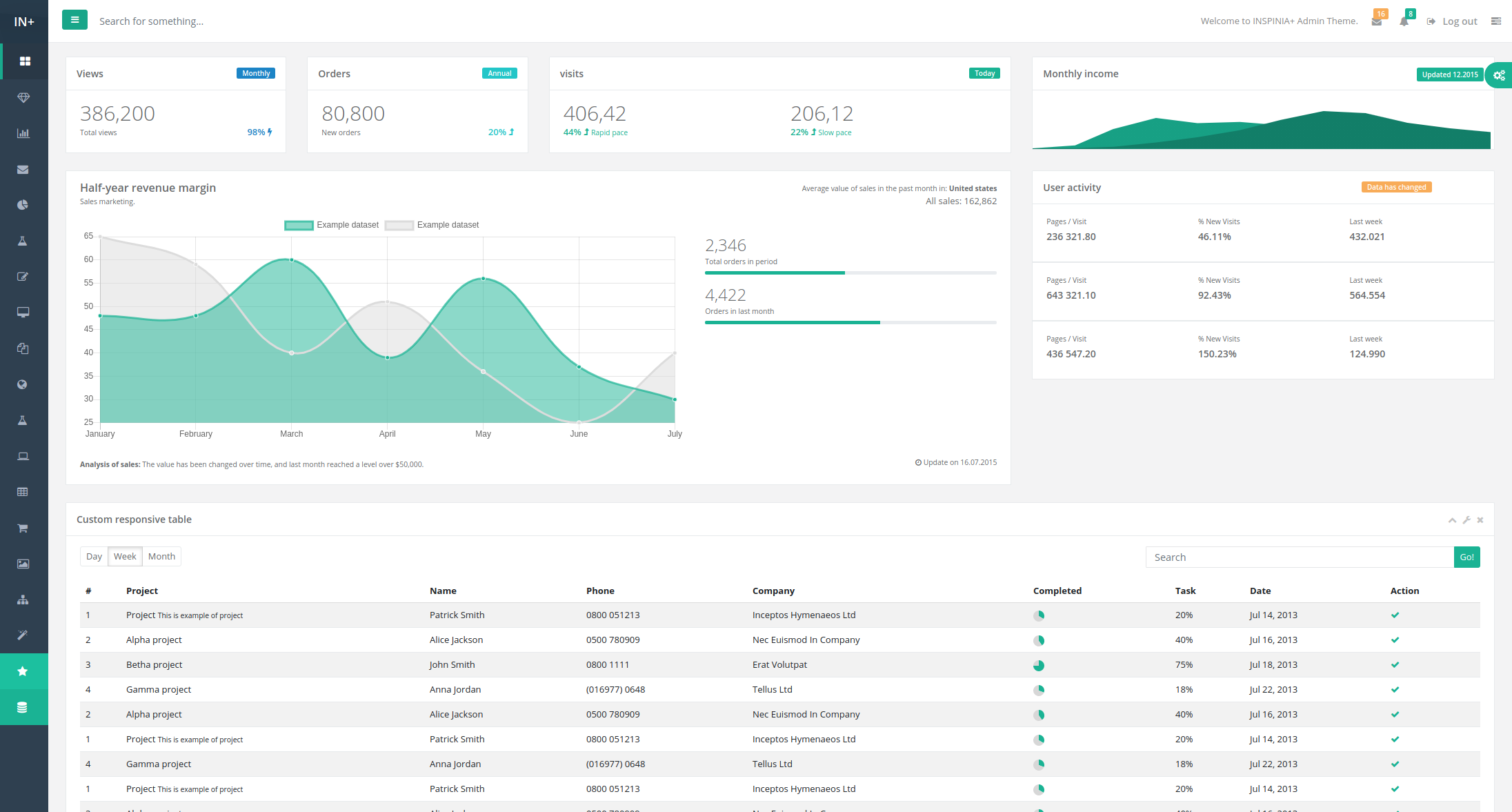1512x812 pixels.
Task: Click the '0800 1111' phone cell
Action: tap(608, 665)
